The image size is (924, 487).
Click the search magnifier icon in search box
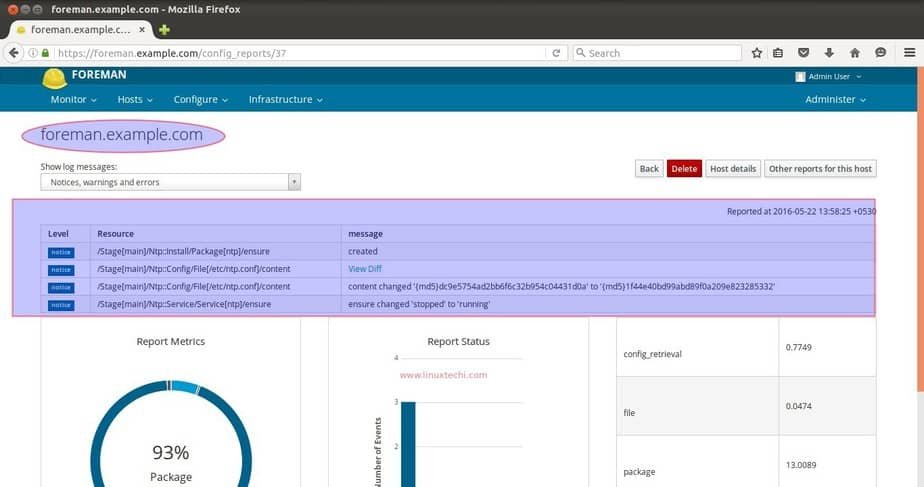pos(580,53)
